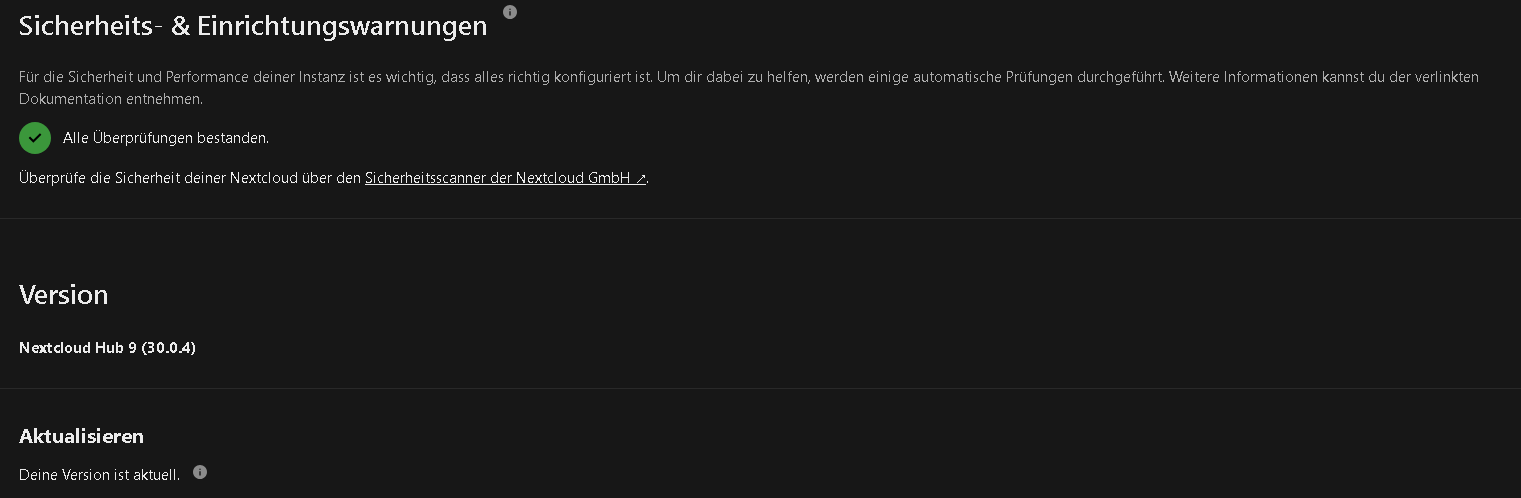Click info icon beside Sicherheits- & Einrichtungswarnungen heading

tap(510, 12)
